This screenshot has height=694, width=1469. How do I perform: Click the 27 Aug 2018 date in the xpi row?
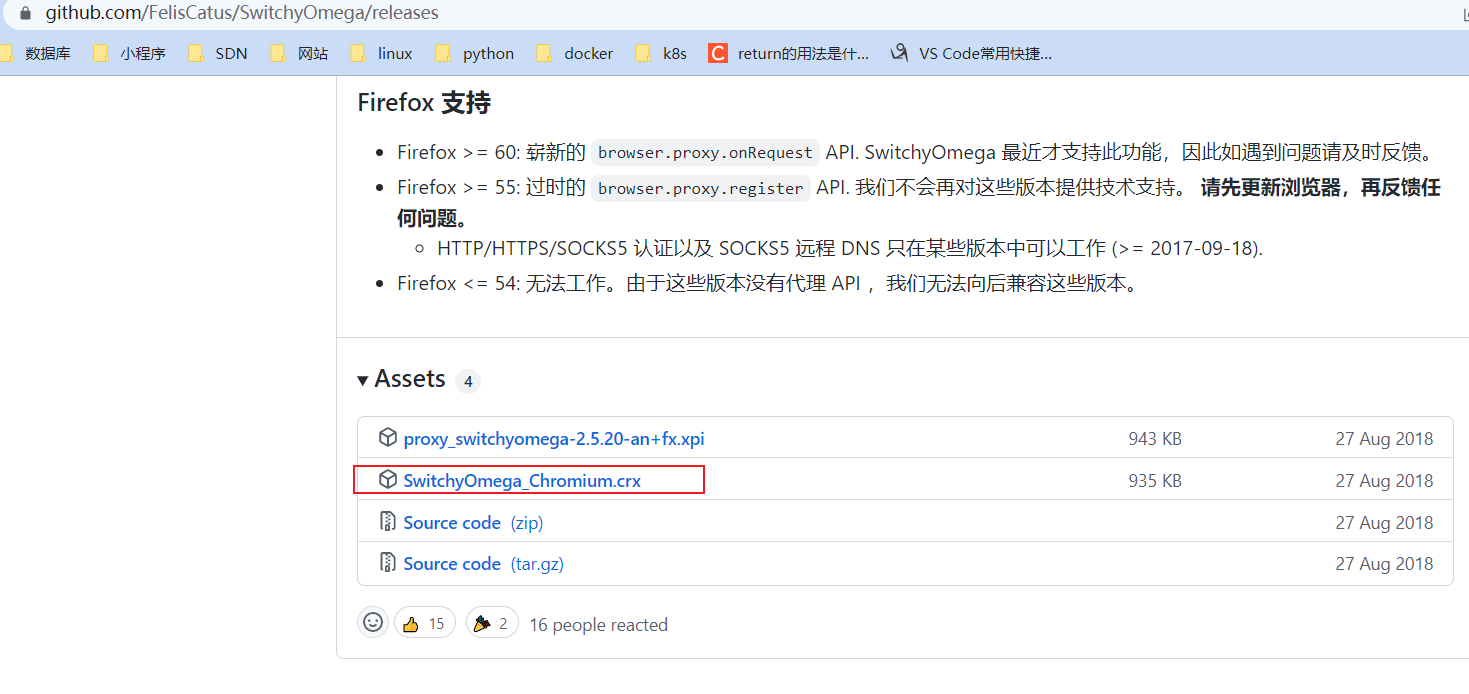coord(1384,439)
